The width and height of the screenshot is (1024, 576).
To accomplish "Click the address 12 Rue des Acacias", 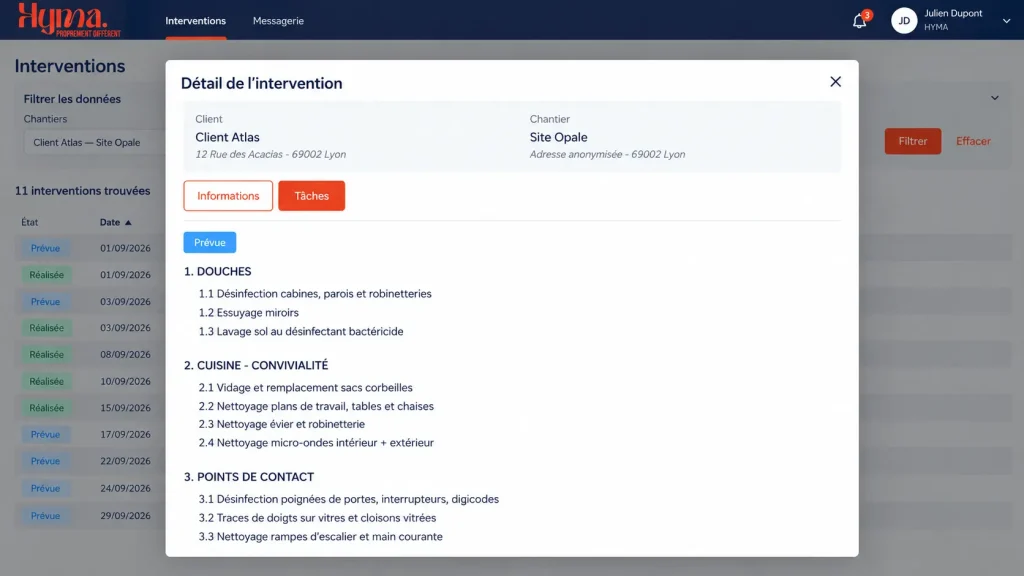I will pos(270,155).
